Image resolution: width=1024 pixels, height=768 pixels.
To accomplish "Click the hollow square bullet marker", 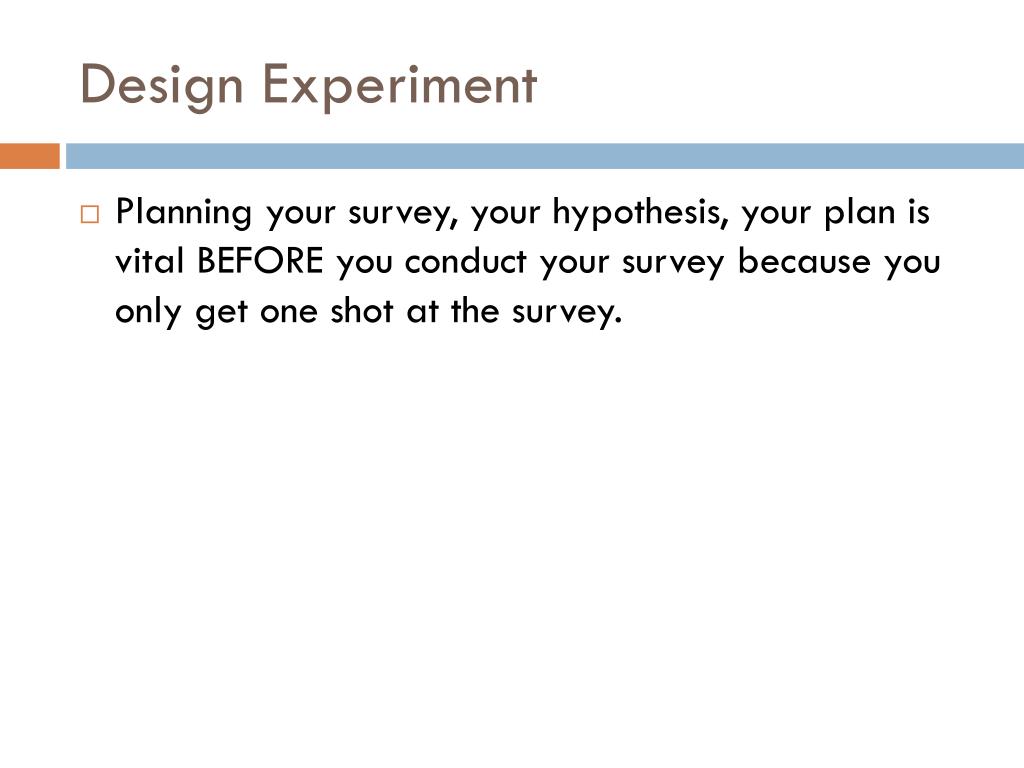I will click(x=90, y=214).
